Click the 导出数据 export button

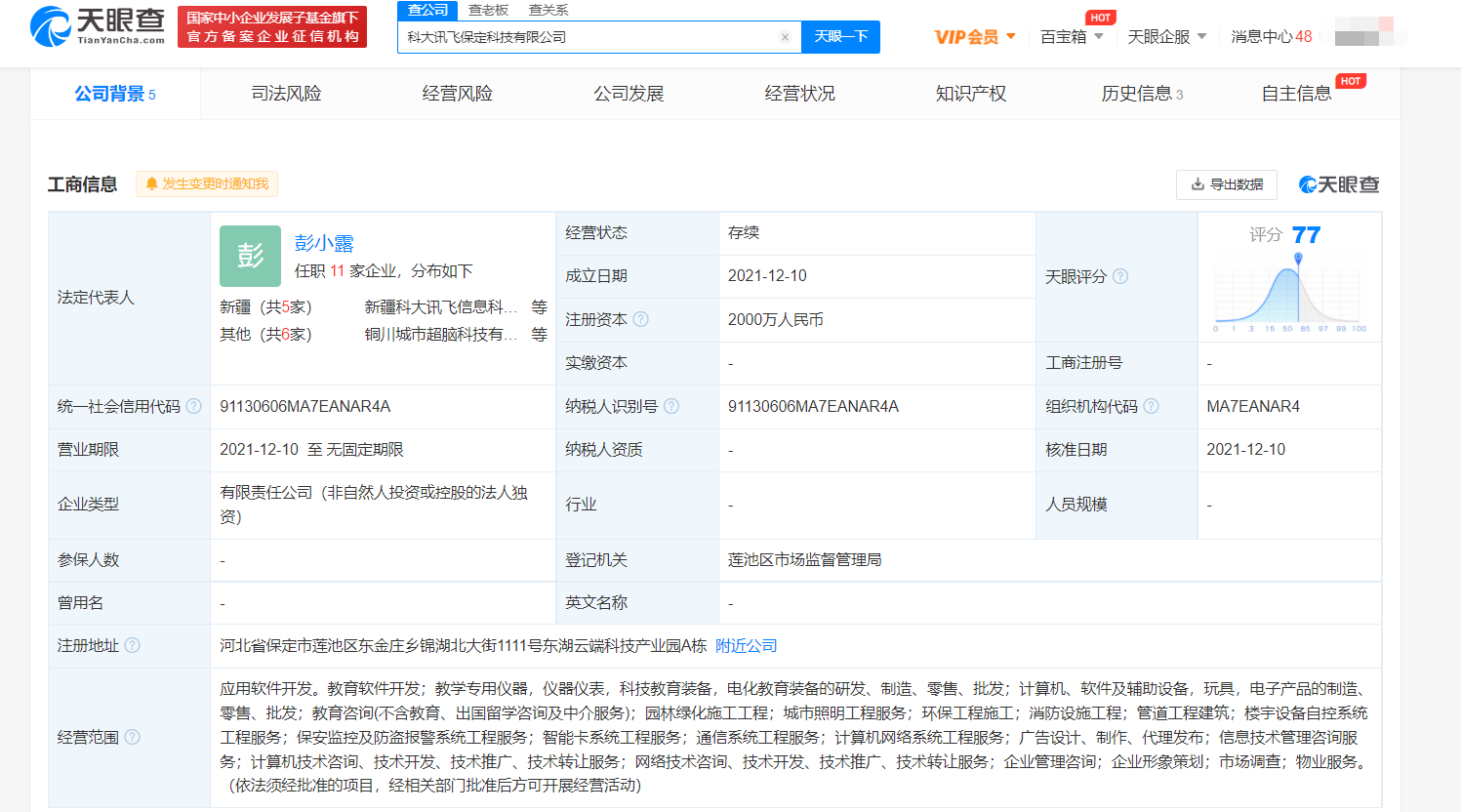[x=1227, y=184]
